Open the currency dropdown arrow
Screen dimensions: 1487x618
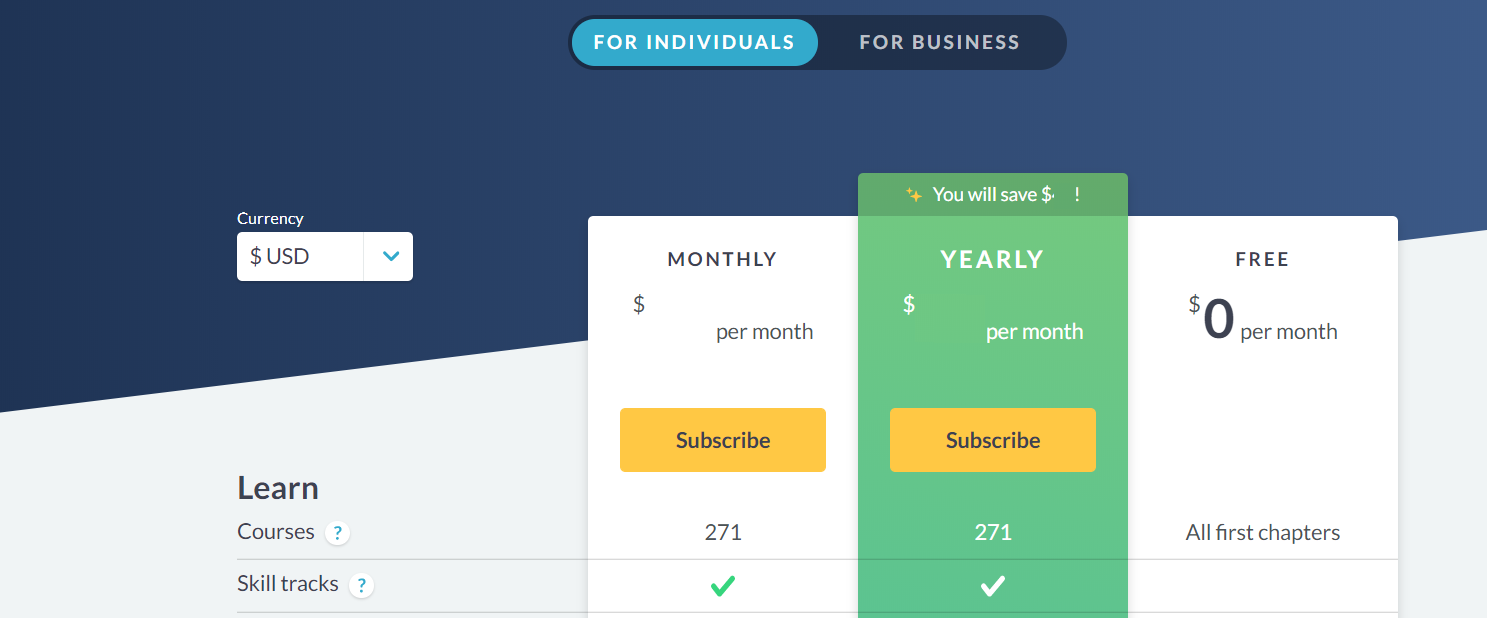pyautogui.click(x=390, y=257)
